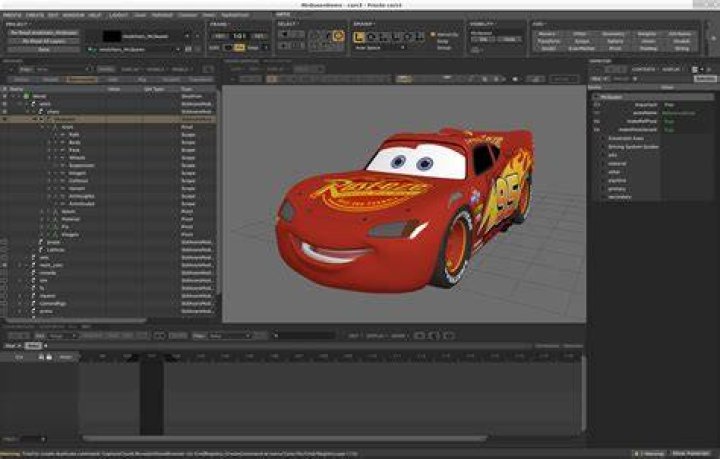Open the PRESTO menu
This screenshot has height=459, width=720.
pos(11,15)
